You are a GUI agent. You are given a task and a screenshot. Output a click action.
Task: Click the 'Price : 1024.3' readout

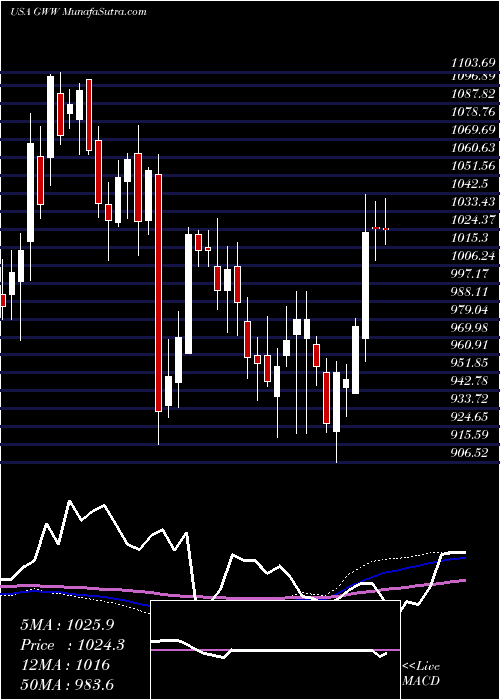pos(72,645)
